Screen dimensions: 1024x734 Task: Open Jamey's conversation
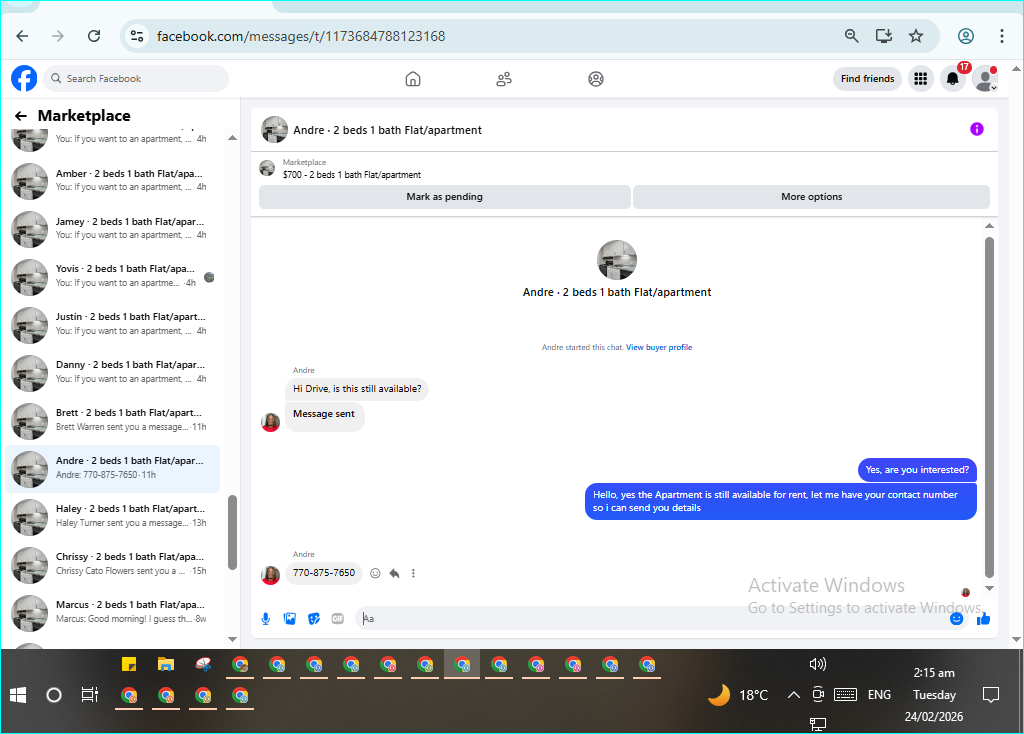(112, 229)
